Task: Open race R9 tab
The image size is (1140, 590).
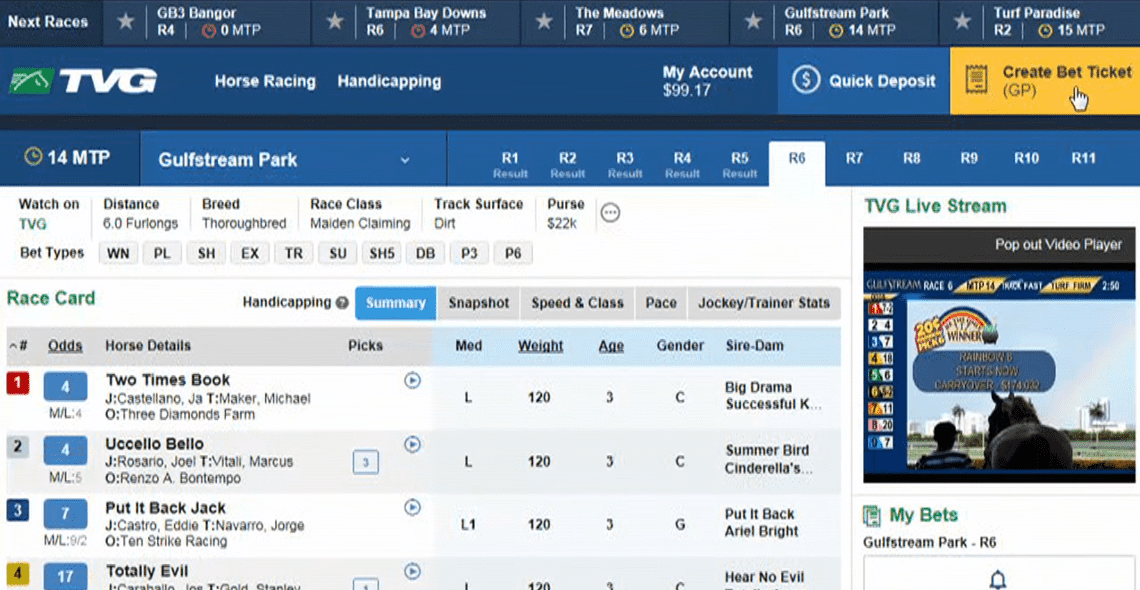Action: pos(968,158)
